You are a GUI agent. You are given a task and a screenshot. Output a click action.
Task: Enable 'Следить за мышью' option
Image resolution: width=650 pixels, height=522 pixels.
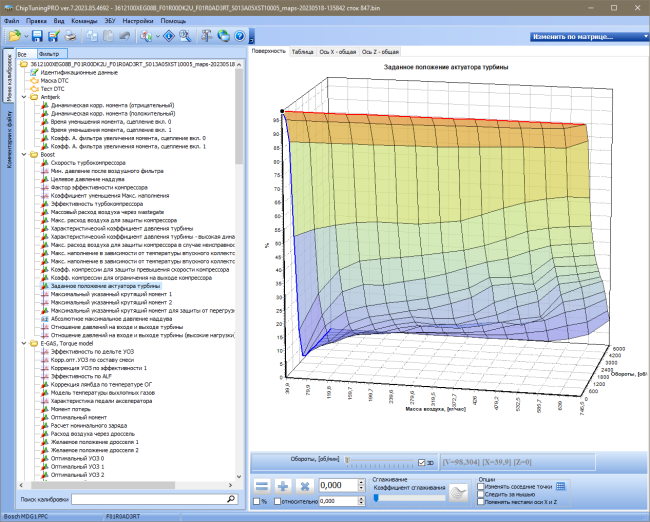481,494
